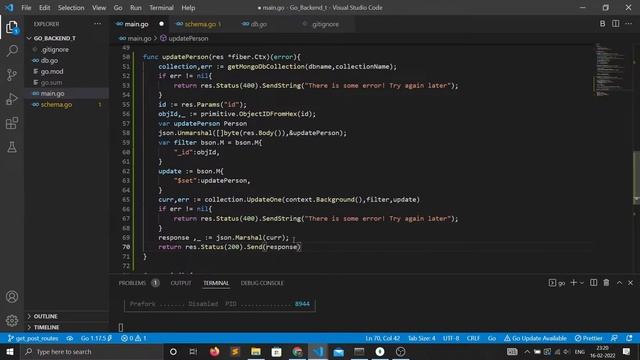The height and width of the screenshot is (360, 640).
Task: Click the code minimap overview
Action: tap(609, 69)
